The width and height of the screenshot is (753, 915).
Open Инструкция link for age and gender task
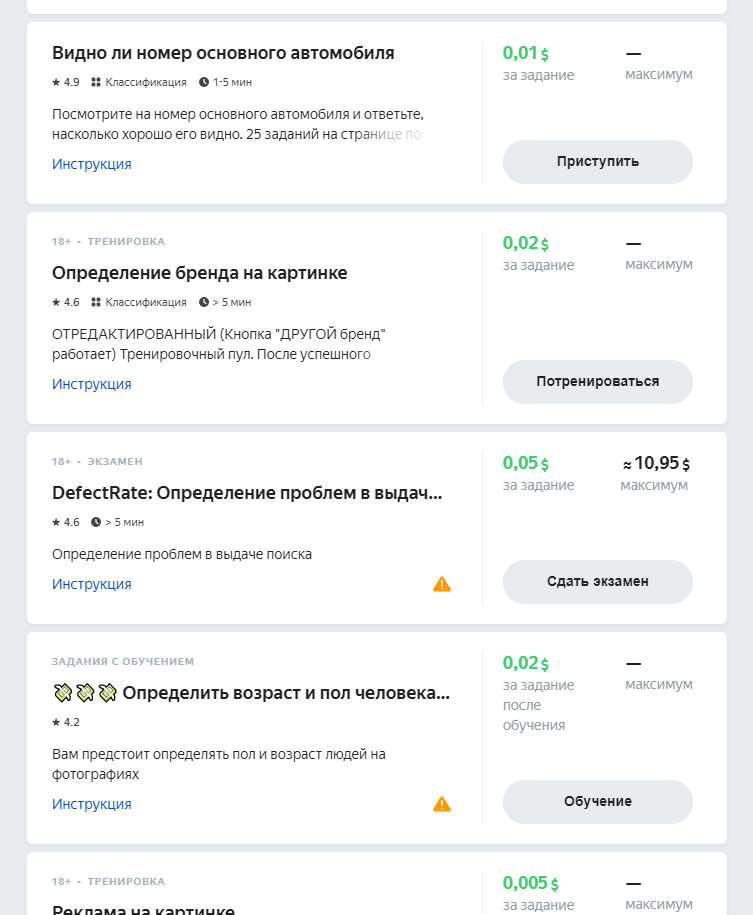point(92,804)
